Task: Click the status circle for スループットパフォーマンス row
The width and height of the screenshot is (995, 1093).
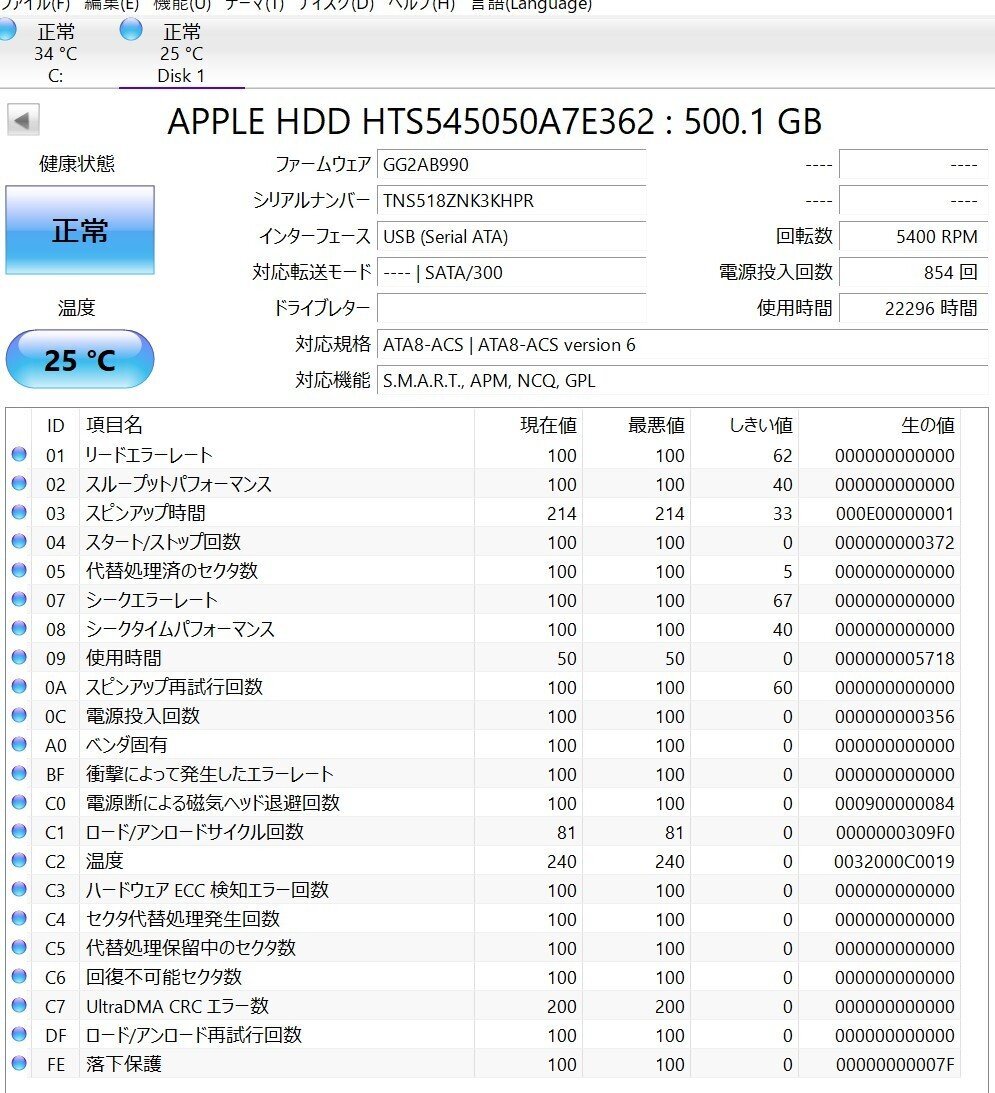Action: [19, 483]
